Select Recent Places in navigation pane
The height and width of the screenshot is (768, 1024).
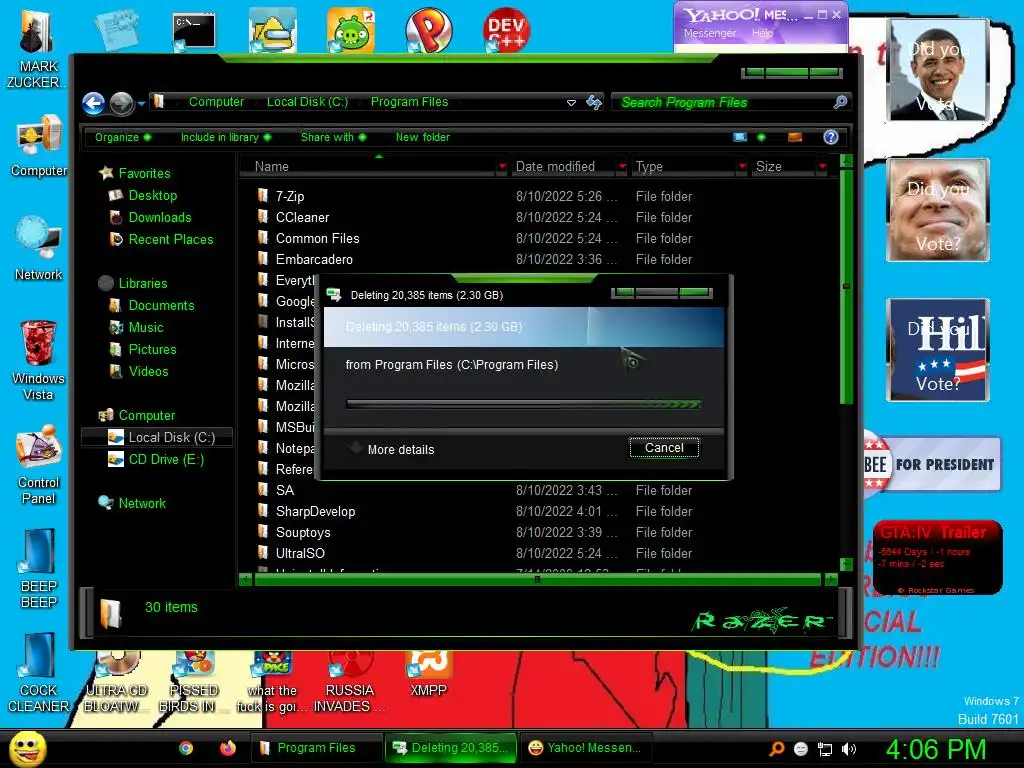tap(171, 240)
